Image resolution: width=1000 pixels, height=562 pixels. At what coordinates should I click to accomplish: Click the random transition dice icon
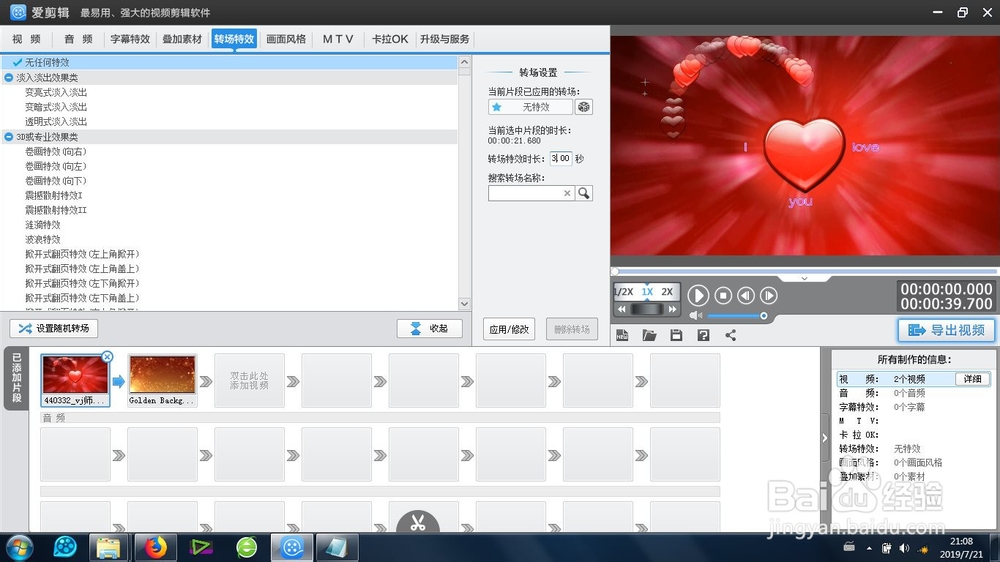coord(584,107)
